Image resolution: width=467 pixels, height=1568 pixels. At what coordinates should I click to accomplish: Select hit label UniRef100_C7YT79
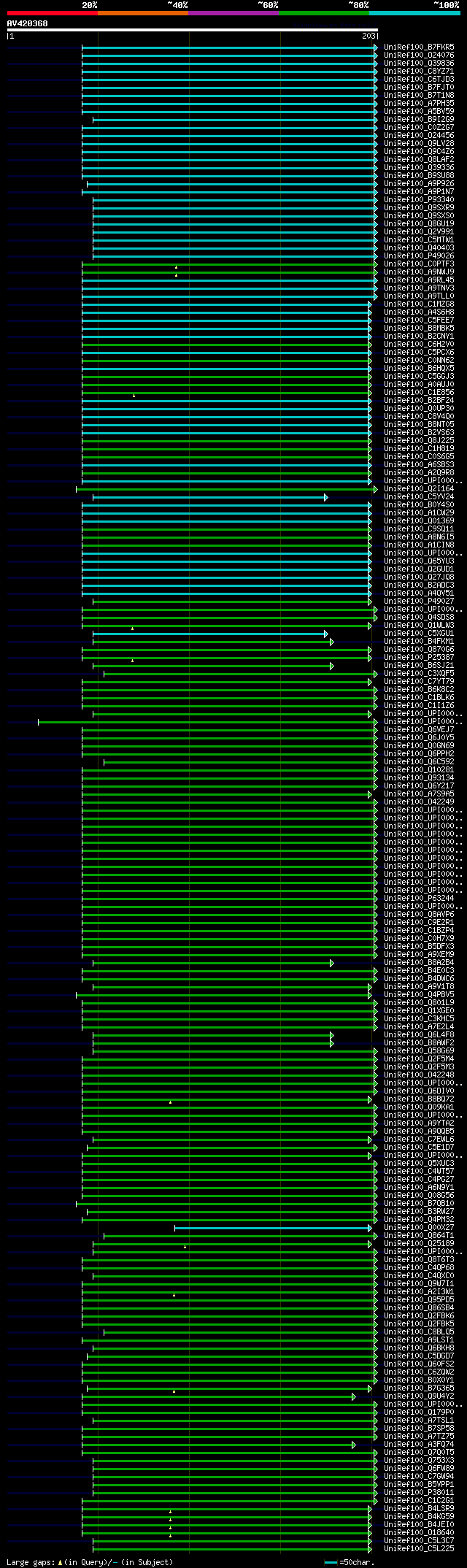point(419,682)
